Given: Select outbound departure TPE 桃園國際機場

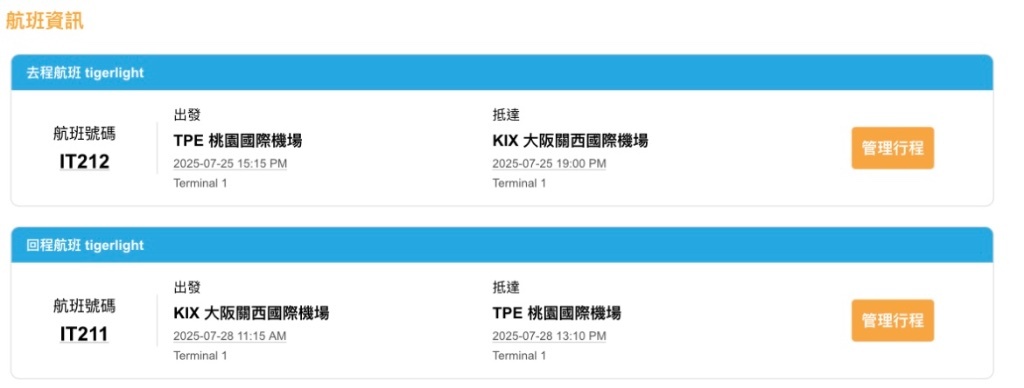Looking at the screenshot, I should point(238,140).
